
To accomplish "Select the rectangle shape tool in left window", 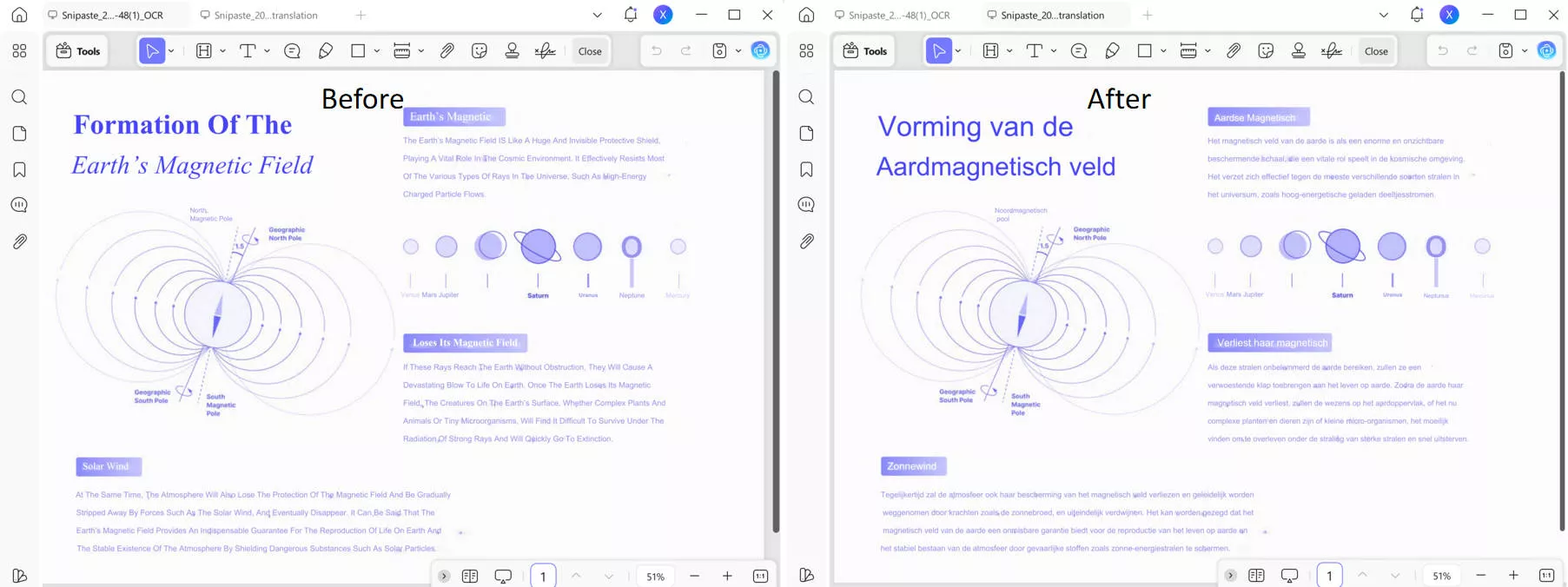I will click(358, 51).
